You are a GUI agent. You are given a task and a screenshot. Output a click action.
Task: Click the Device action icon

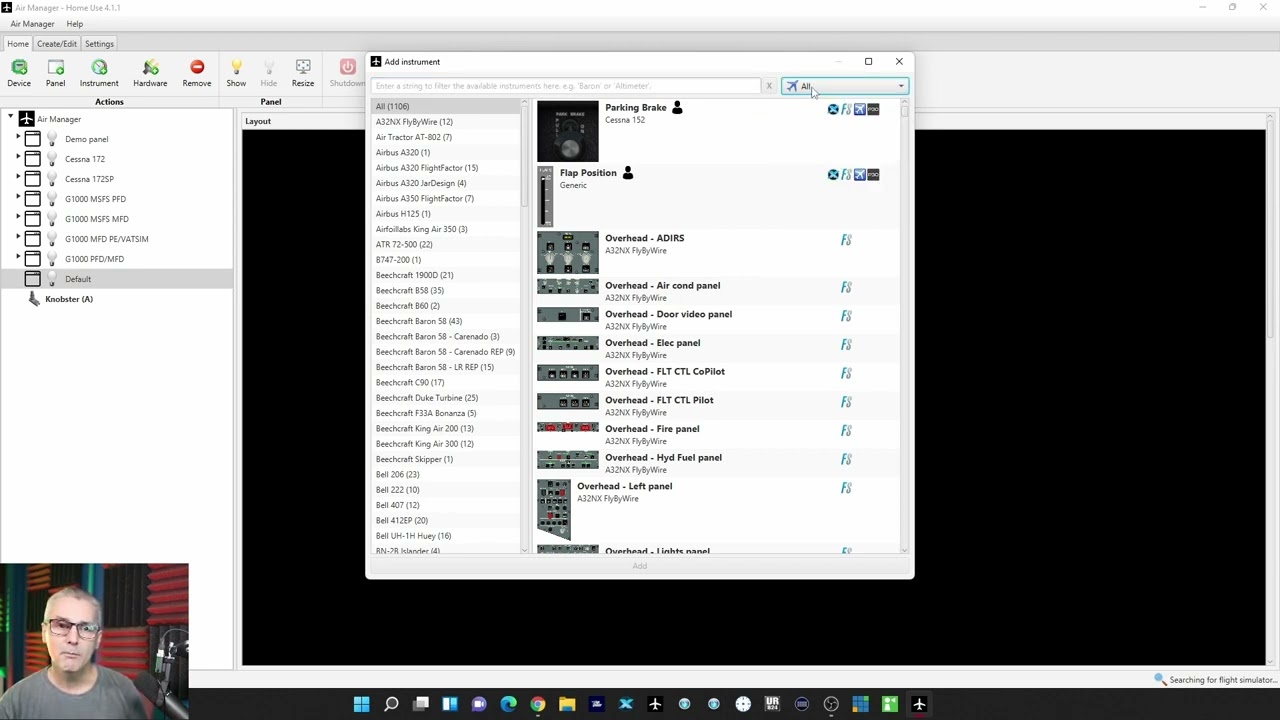coord(19,67)
